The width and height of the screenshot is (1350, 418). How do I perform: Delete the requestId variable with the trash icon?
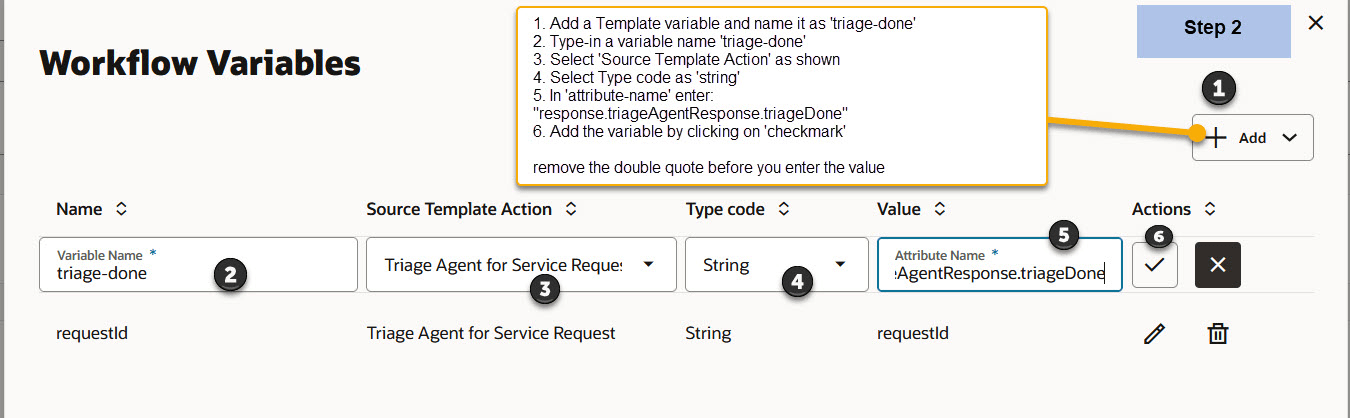[1217, 333]
